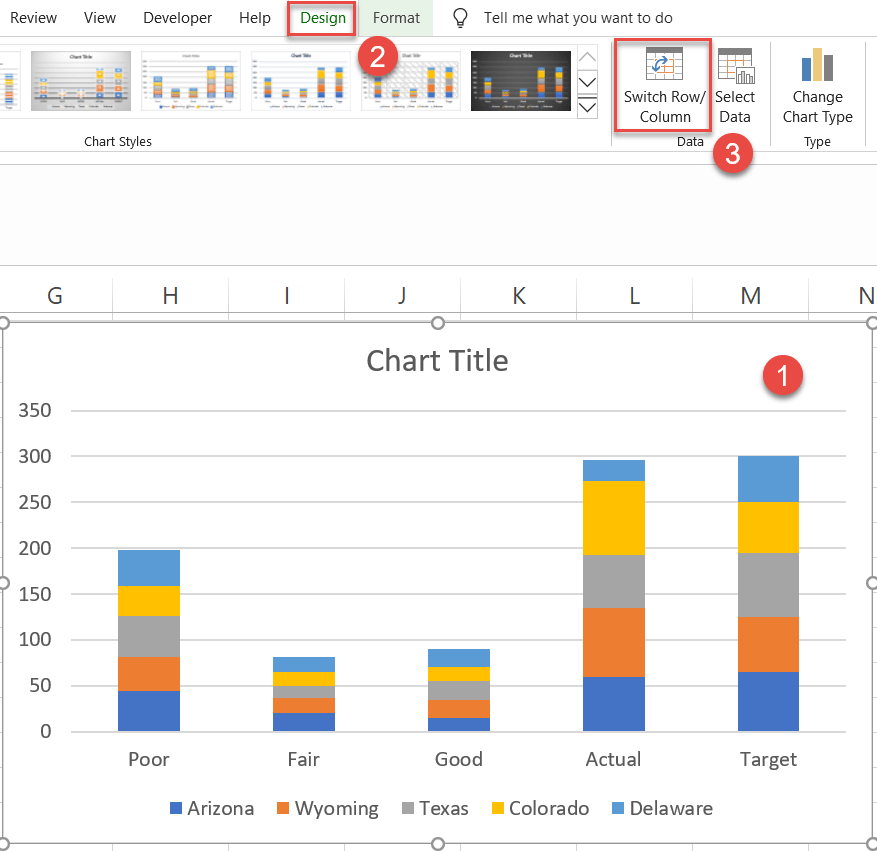Click the Tell Me lightbulb icon
This screenshot has height=851, width=877.
pos(459,17)
